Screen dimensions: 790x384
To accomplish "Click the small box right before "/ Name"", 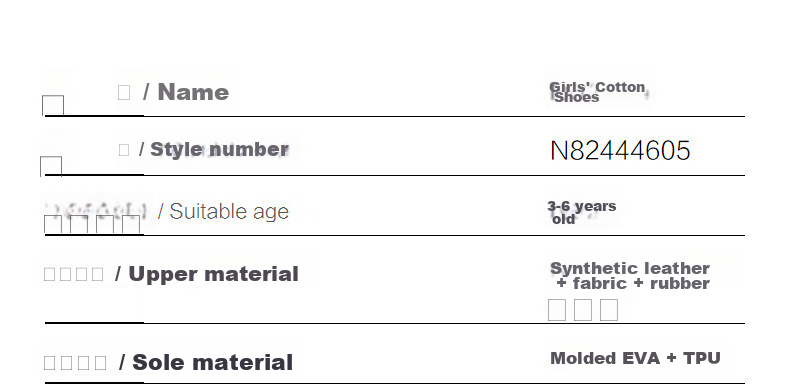I will pos(124,92).
